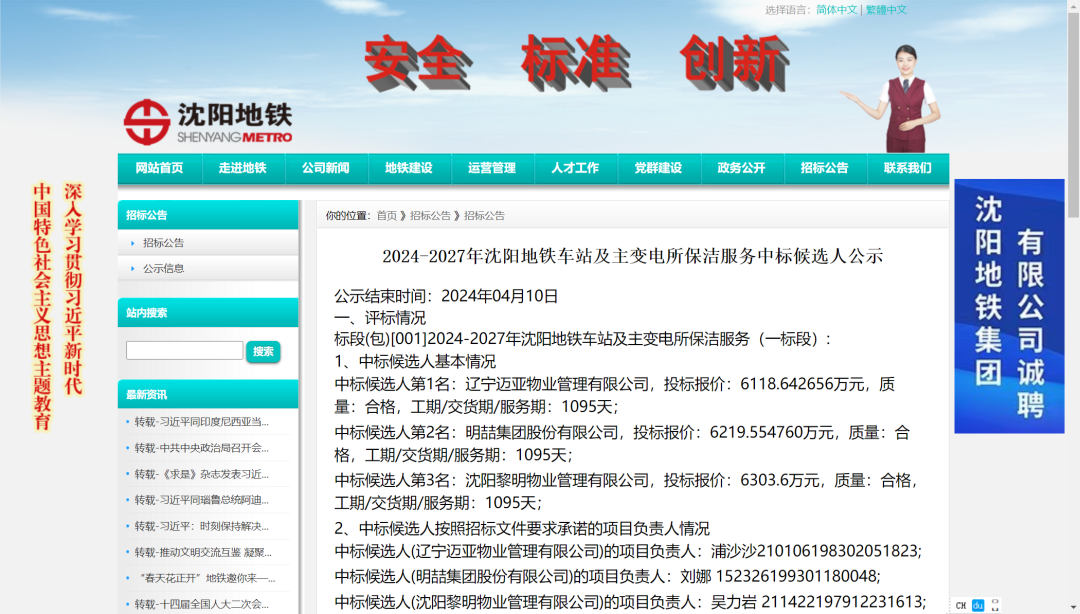The image size is (1080, 614).
Task: Open news 转载-习近平：时刻保持解决...
Action: [201, 526]
